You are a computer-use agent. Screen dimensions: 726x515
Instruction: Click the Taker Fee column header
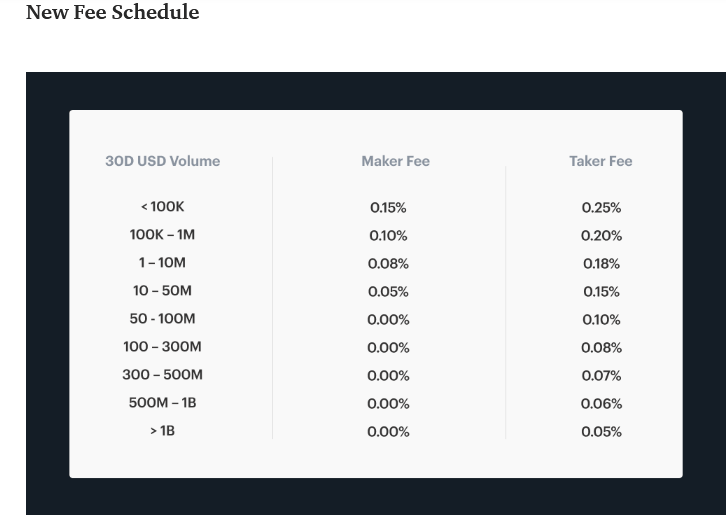601,161
